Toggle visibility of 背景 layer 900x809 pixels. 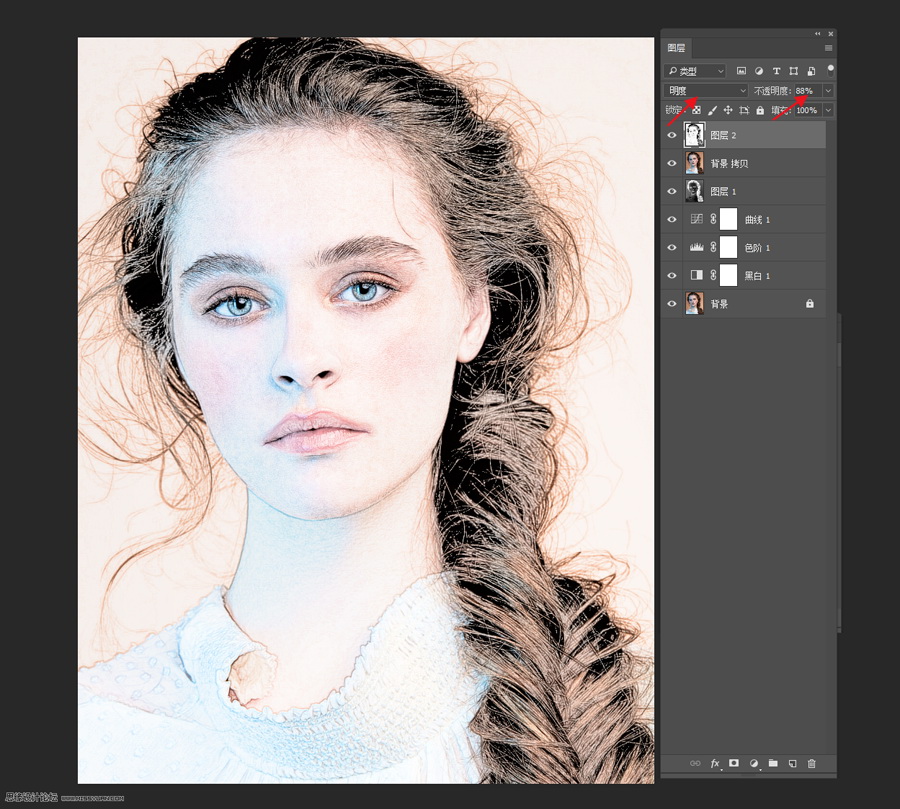tap(672, 303)
